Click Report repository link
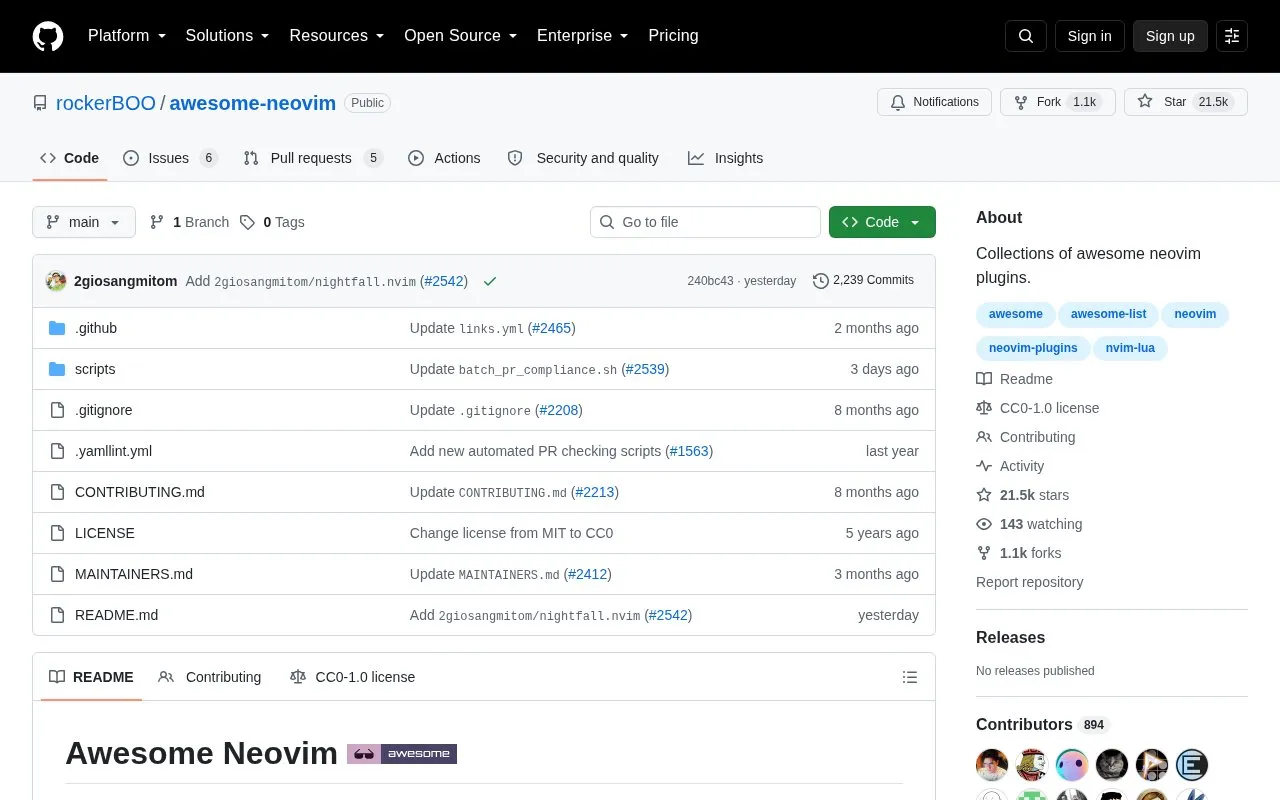 [x=1029, y=582]
